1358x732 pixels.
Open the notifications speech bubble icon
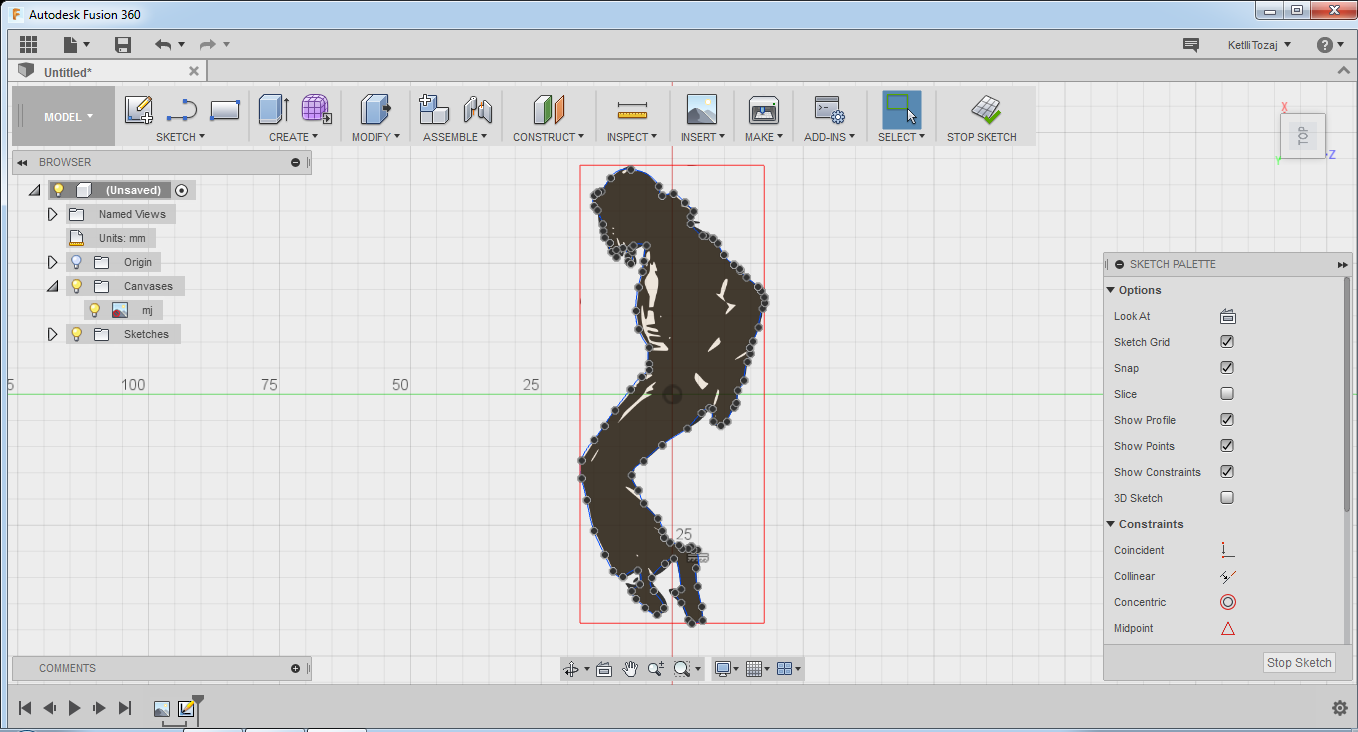pyautogui.click(x=1190, y=44)
